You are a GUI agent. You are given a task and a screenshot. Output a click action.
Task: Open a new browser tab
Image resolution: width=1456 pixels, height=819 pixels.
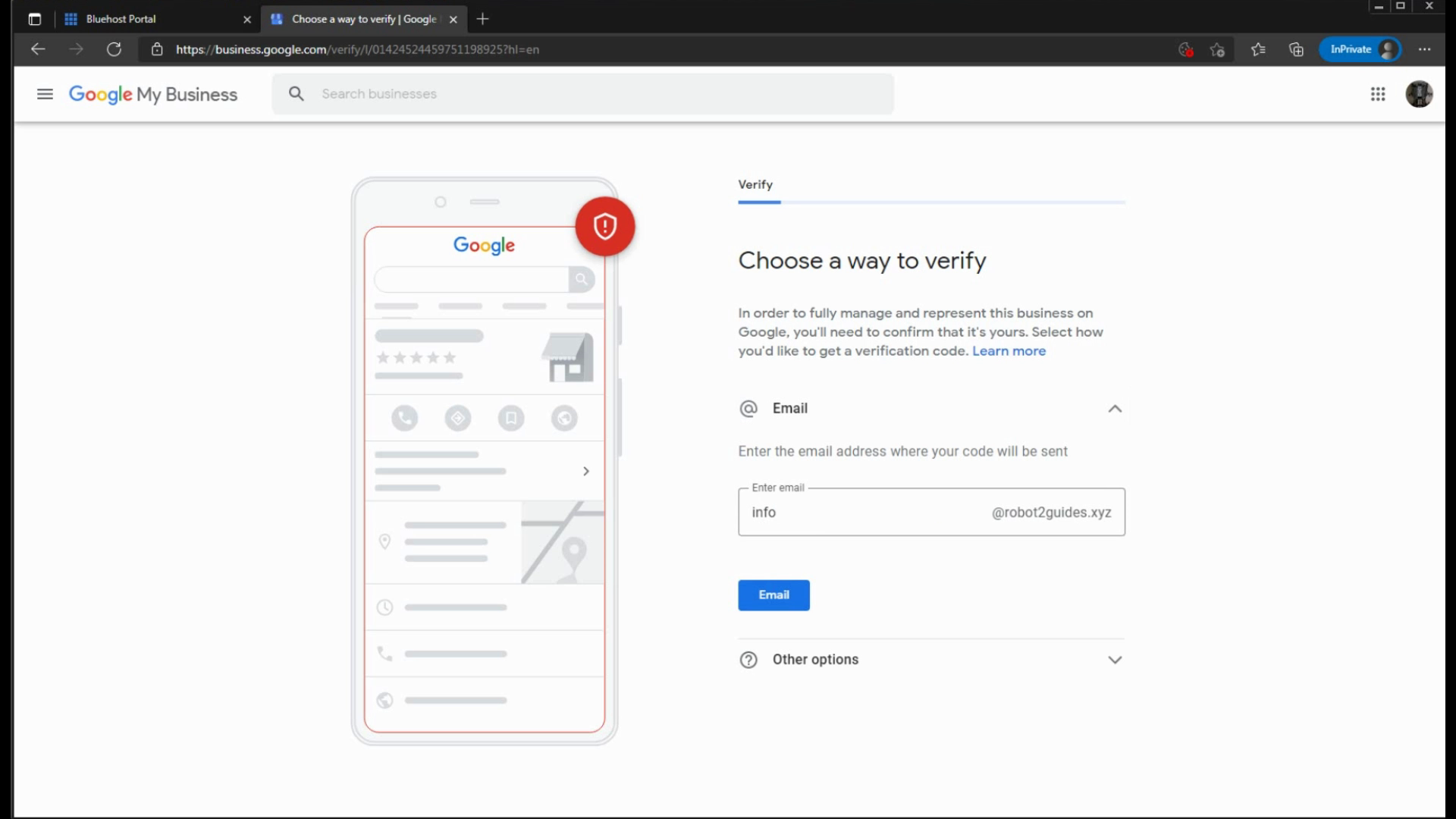tap(482, 19)
